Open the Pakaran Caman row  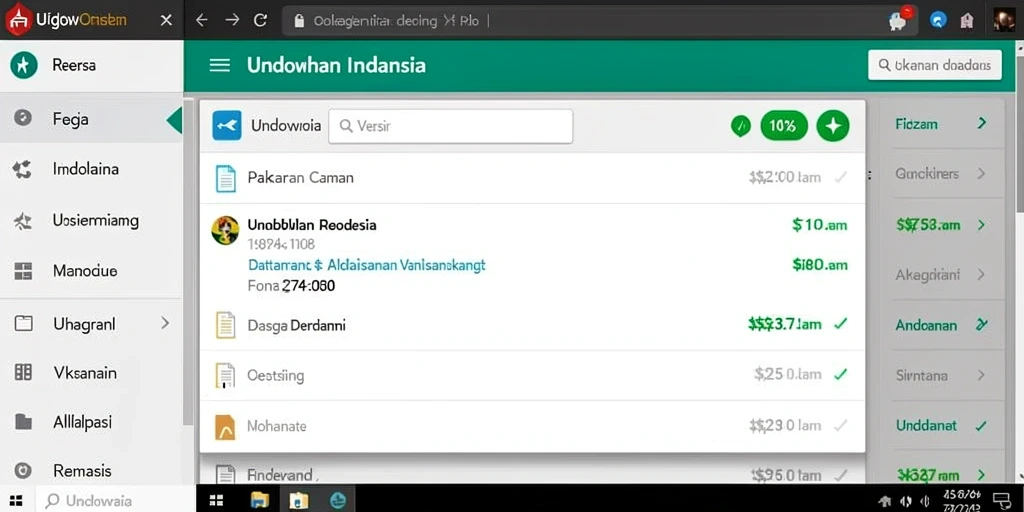tap(532, 178)
